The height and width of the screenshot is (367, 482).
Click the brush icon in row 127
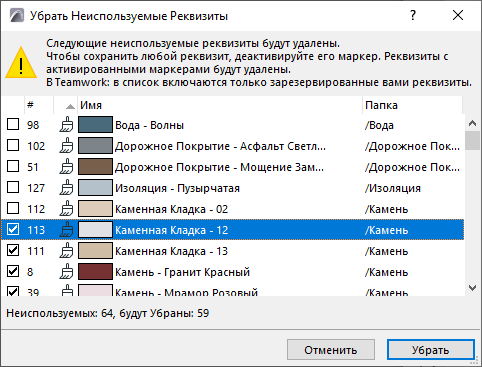[67, 188]
